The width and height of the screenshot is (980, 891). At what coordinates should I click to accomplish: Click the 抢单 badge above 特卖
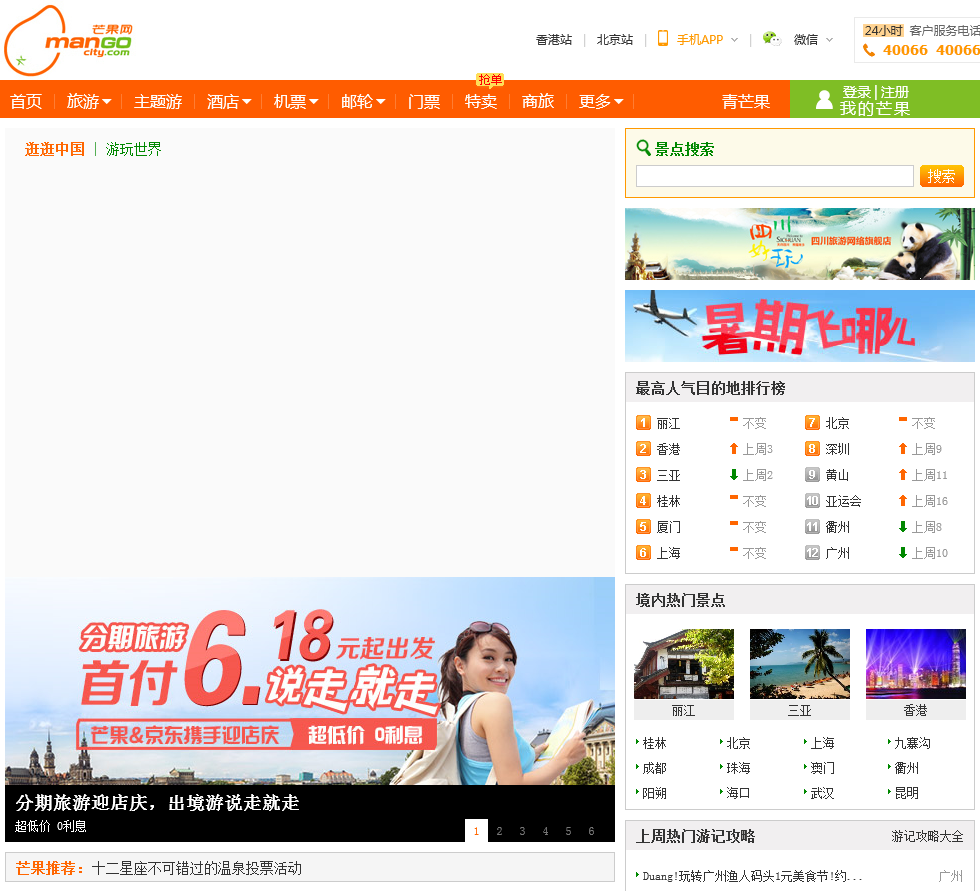pyautogui.click(x=490, y=79)
